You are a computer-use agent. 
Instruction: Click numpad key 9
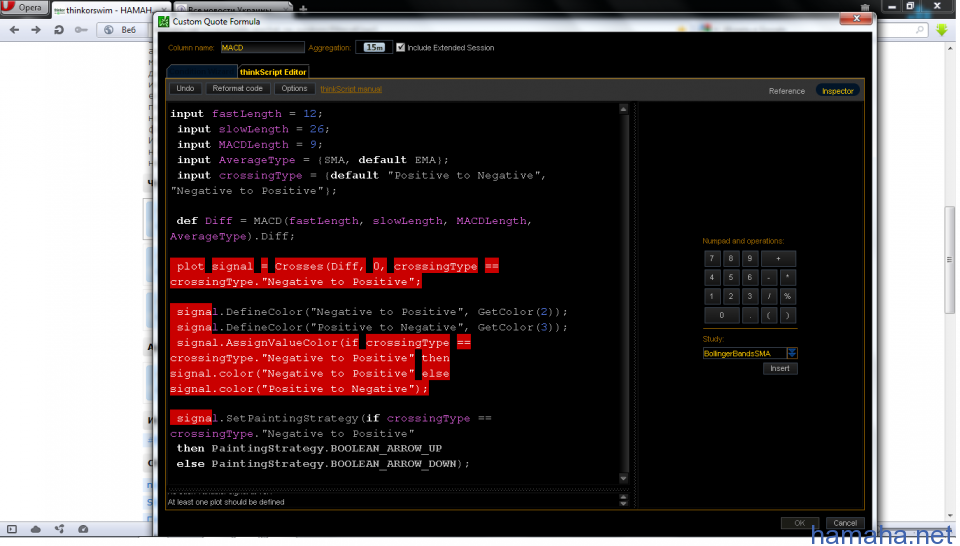pyautogui.click(x=749, y=258)
